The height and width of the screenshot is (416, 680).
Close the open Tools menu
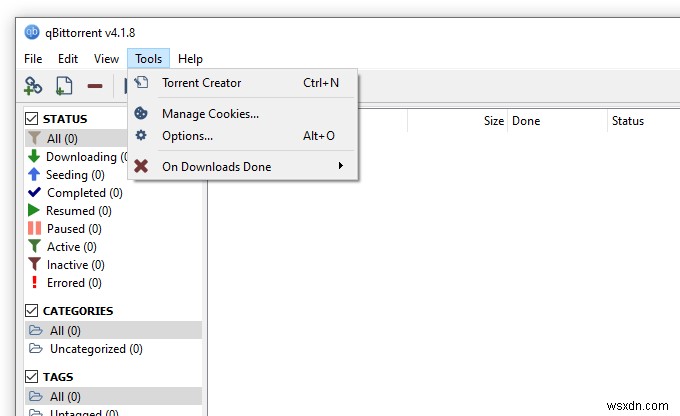[148, 59]
